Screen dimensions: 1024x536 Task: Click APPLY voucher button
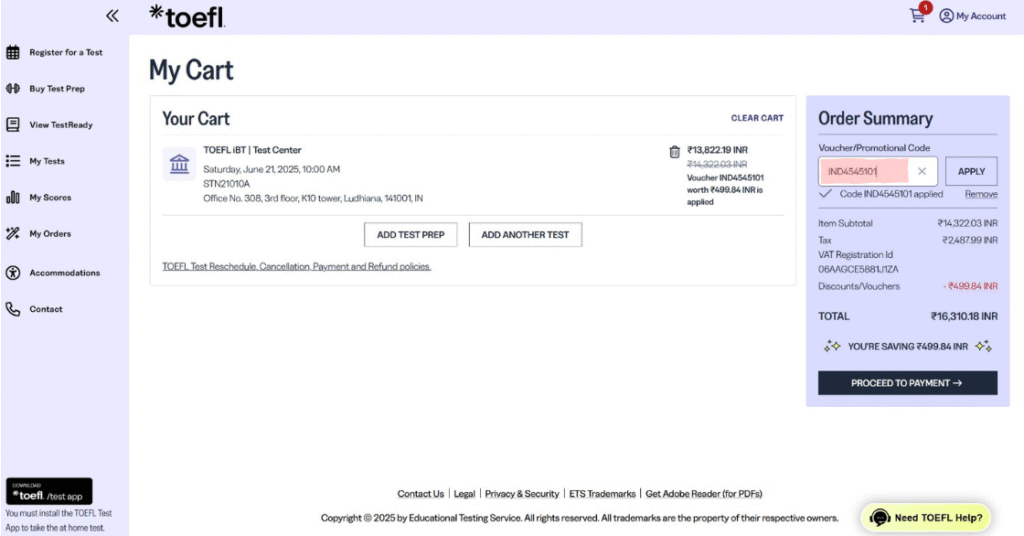click(971, 171)
